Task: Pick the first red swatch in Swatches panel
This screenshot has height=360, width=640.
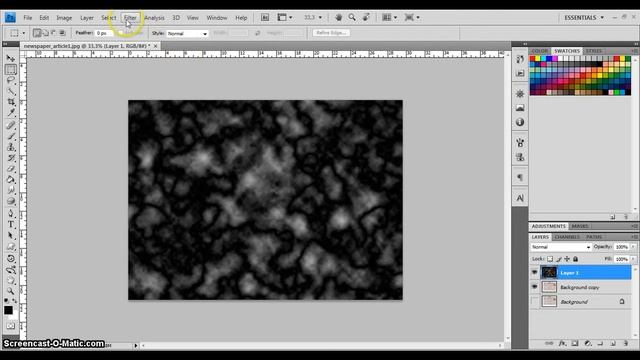Action: [x=532, y=59]
